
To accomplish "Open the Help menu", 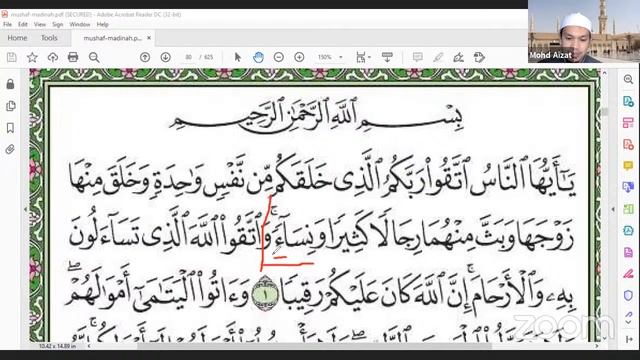I will [102, 24].
